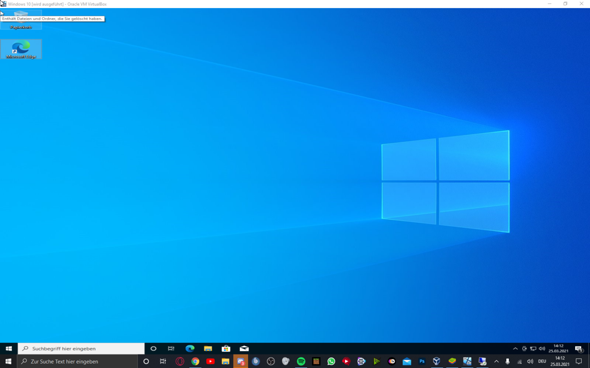Screen dimensions: 590x368
Task: Open Cortana on the VM guest taskbar
Action: (153, 348)
